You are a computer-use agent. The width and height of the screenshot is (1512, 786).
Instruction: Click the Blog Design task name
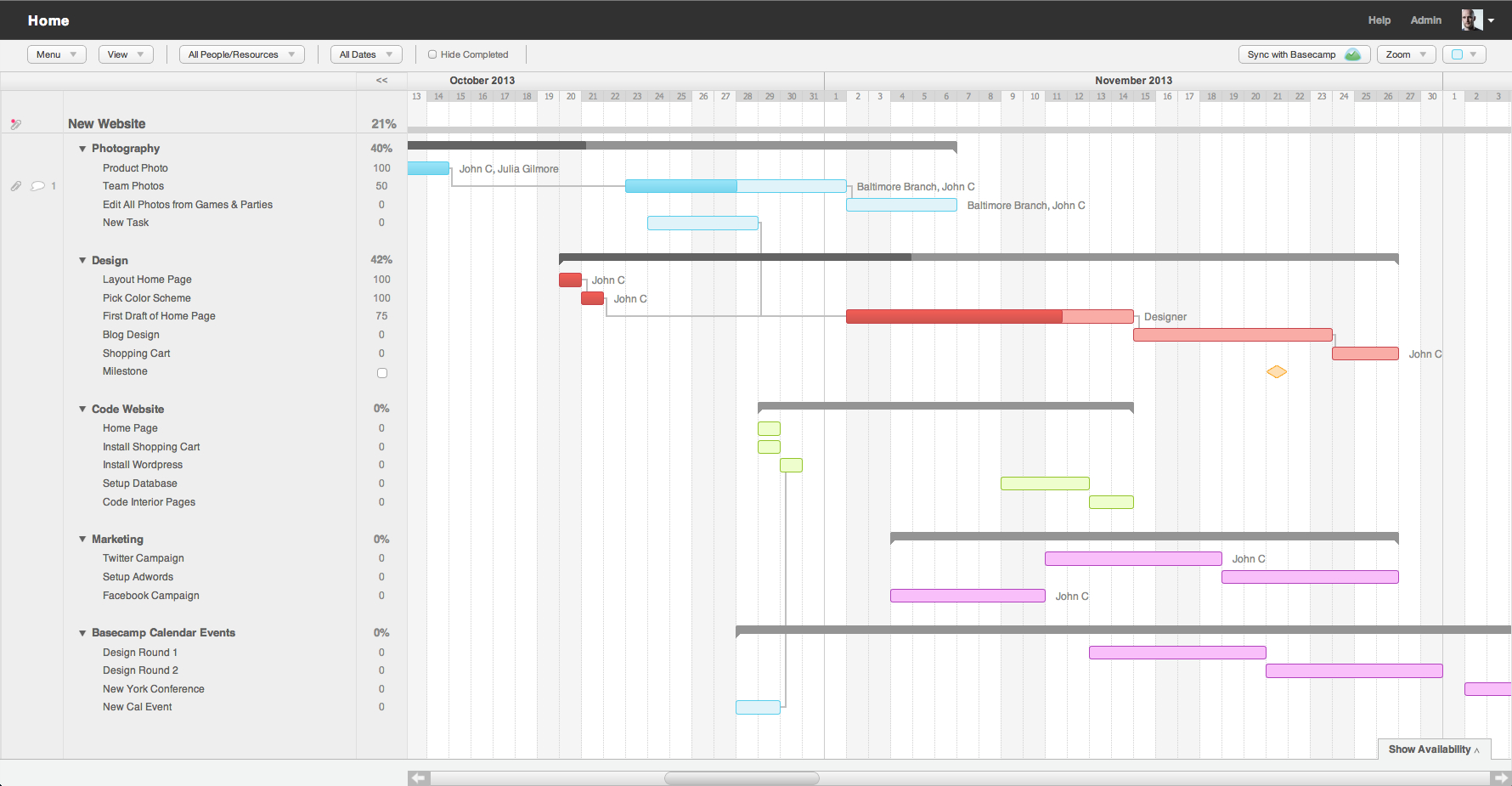[131, 335]
